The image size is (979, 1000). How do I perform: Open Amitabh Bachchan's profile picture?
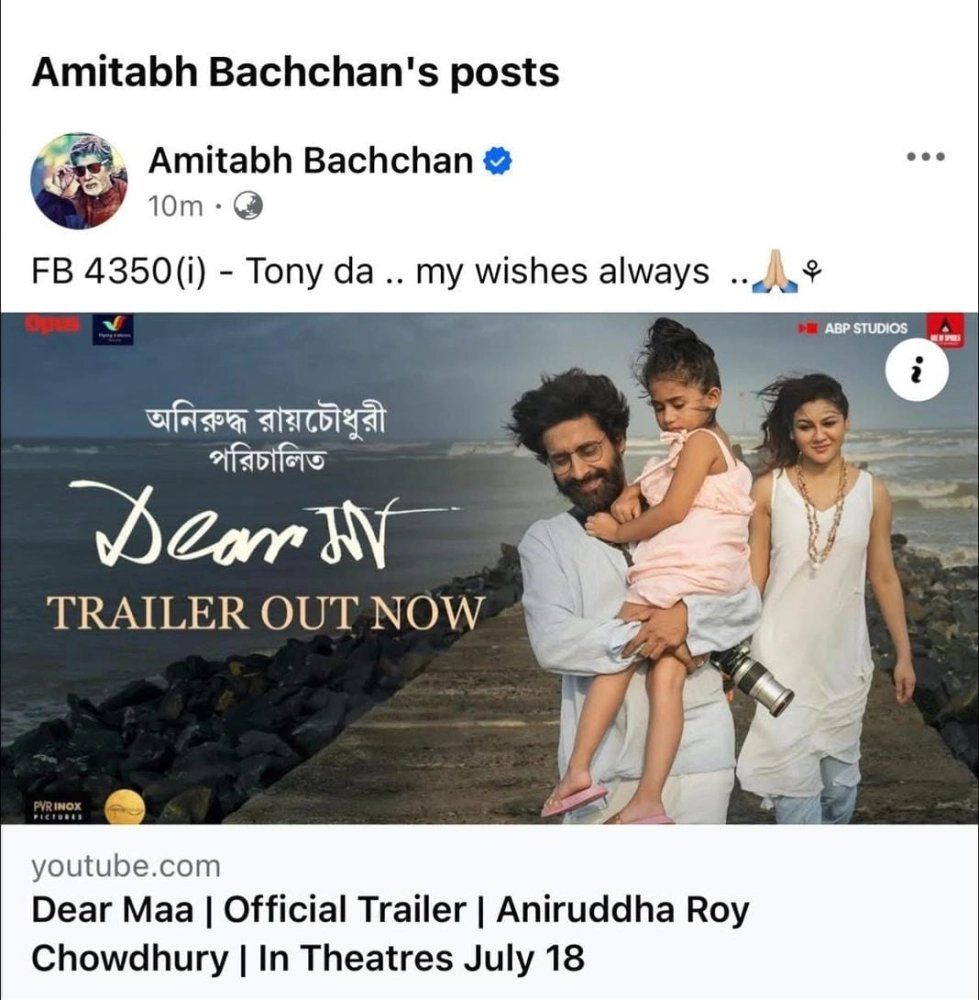(79, 181)
